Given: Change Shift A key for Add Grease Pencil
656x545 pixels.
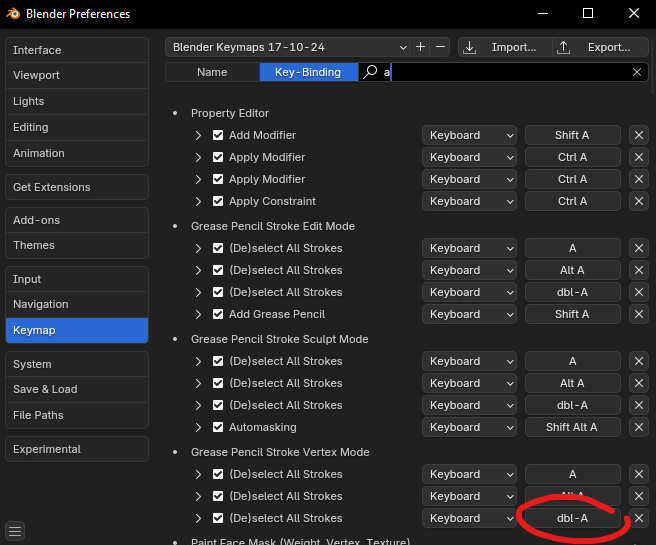Looking at the screenshot, I should point(572,314).
